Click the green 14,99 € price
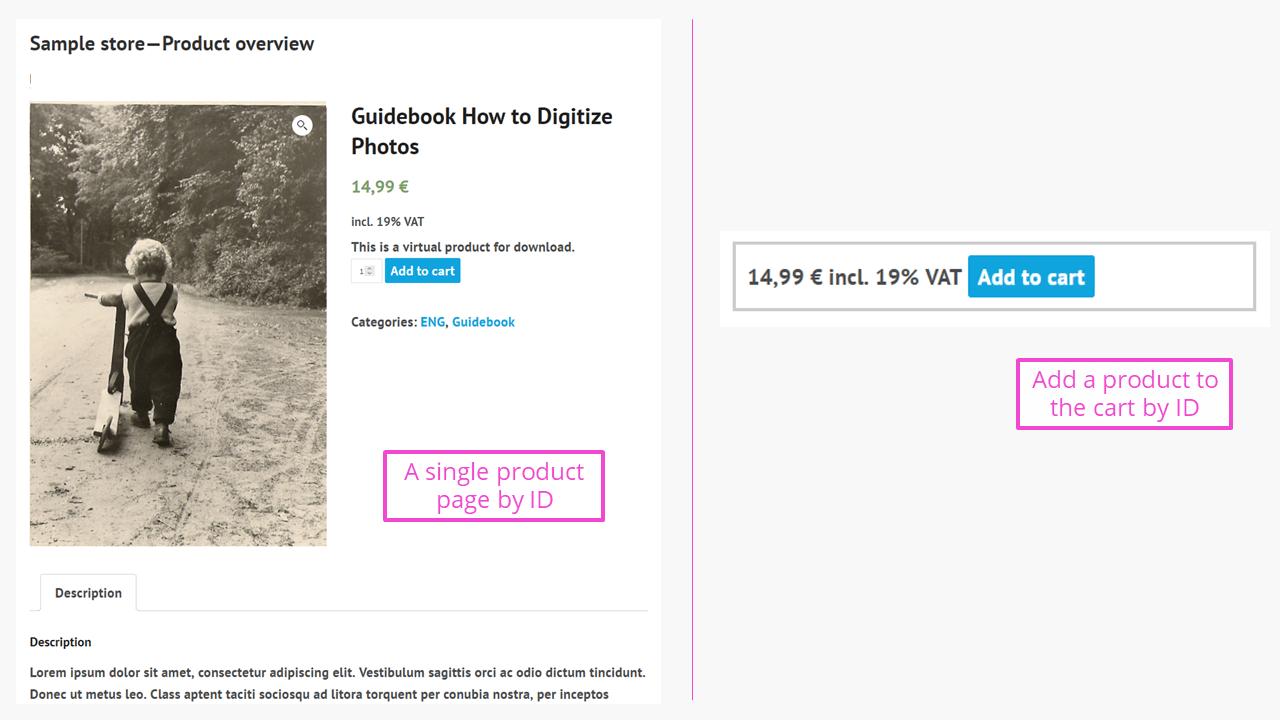Image resolution: width=1280 pixels, height=720 pixels. (x=380, y=186)
